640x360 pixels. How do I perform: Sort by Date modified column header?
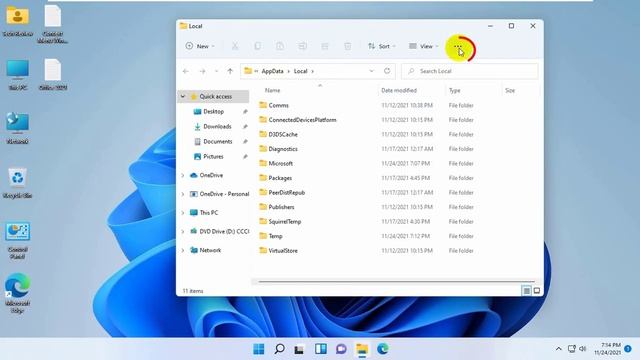coord(399,90)
